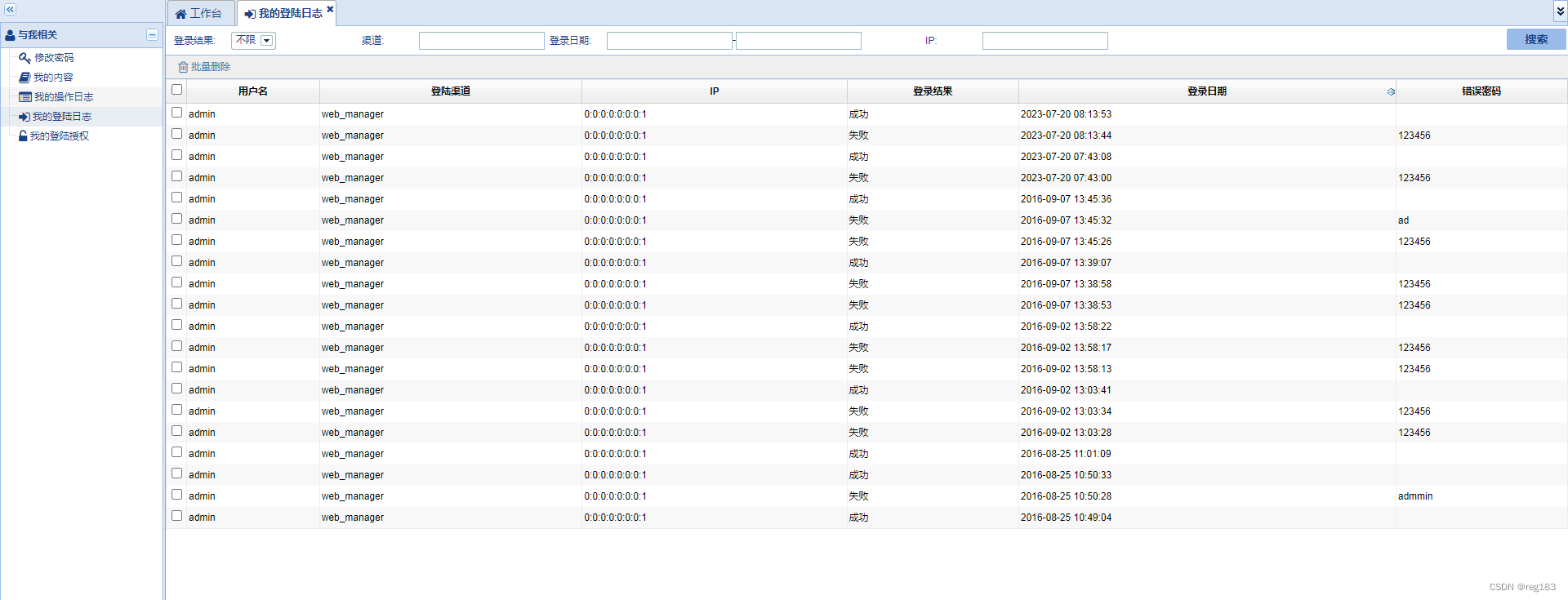Click web_manager in 2016-09-02 13:58:17 row
This screenshot has width=1568, height=600.
(x=352, y=348)
